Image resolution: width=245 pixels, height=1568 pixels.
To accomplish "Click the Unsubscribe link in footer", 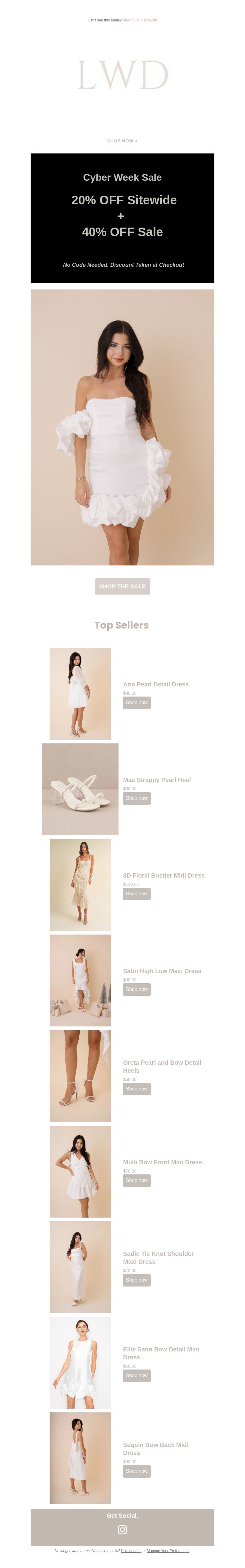I will (131, 1550).
